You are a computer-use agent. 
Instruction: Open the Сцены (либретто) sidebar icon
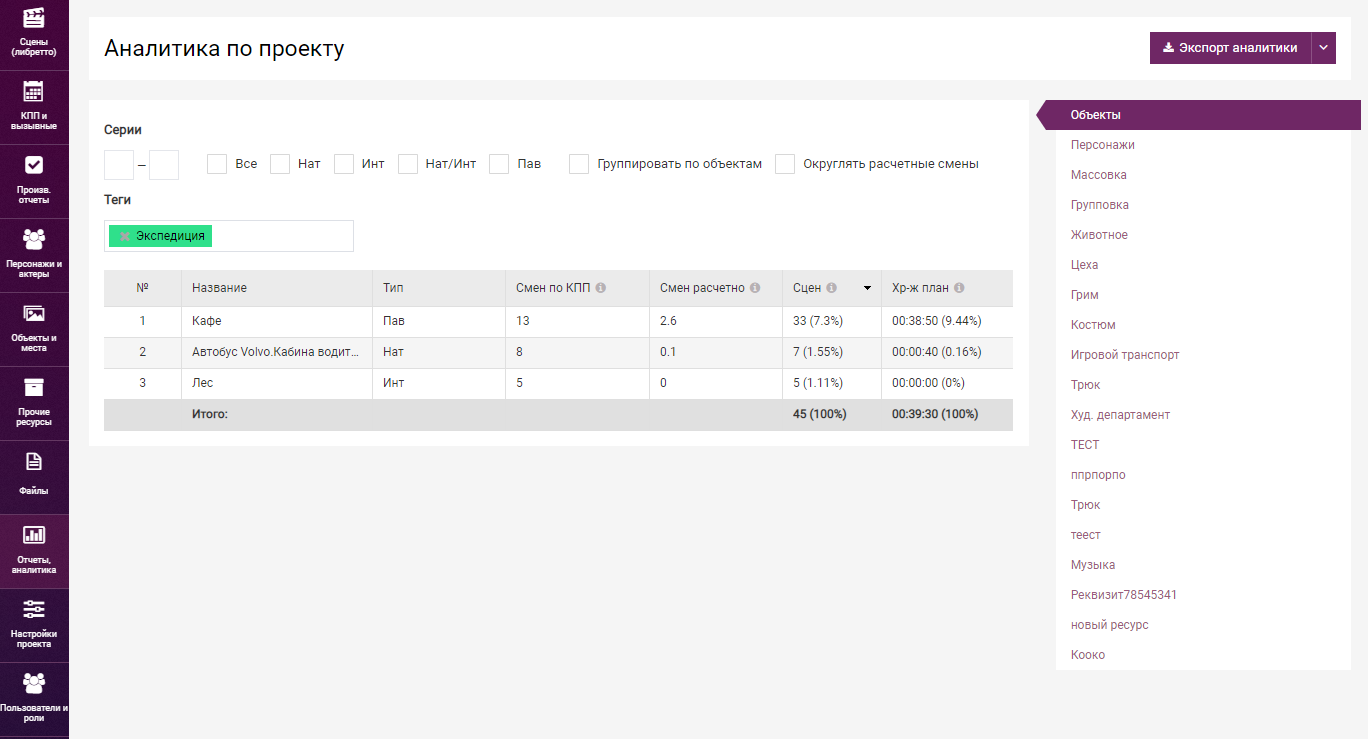point(34,17)
